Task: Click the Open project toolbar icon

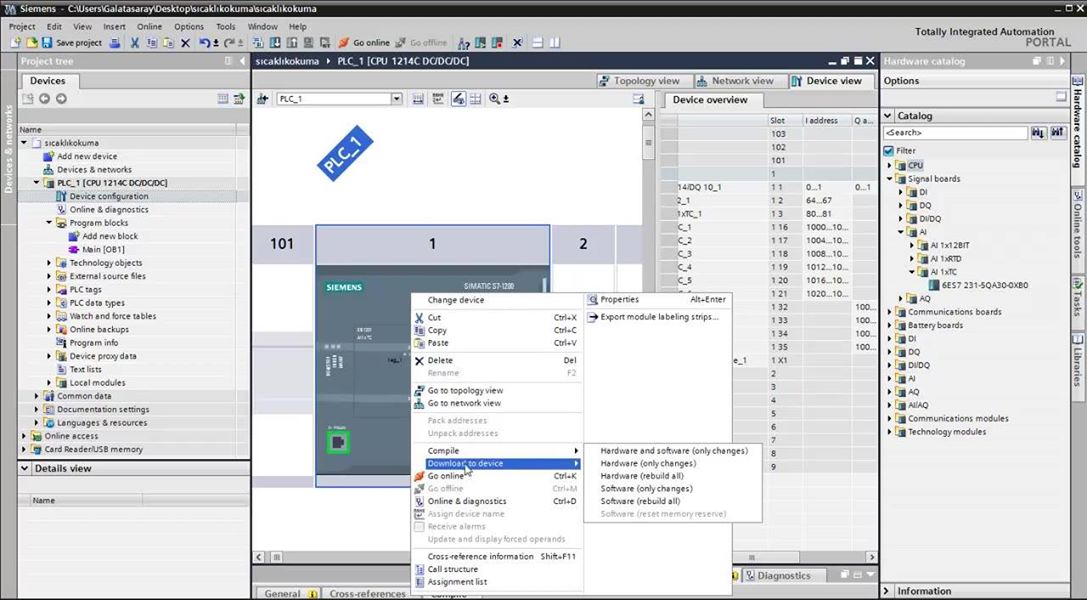Action: pos(32,43)
